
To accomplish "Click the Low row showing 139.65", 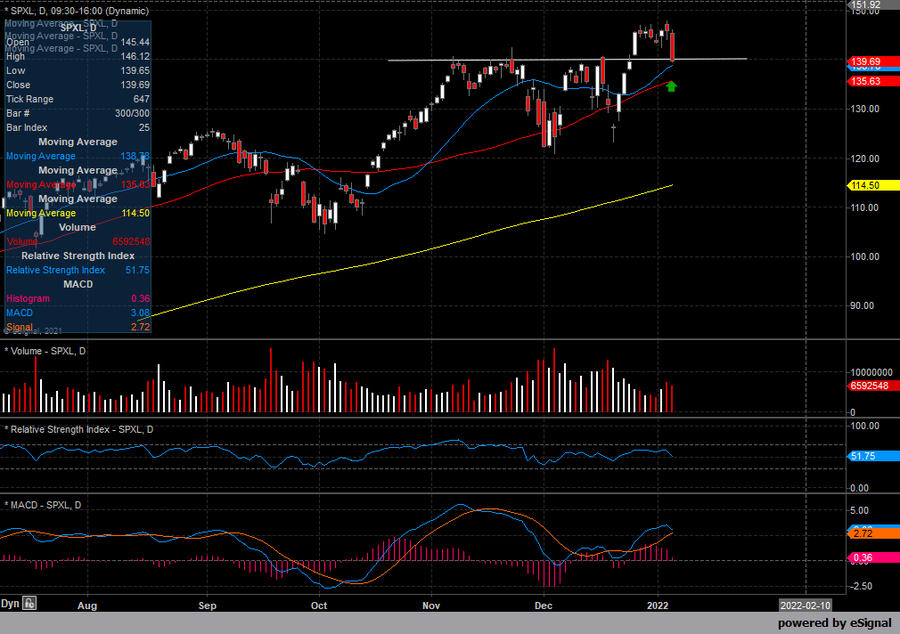I will pyautogui.click(x=77, y=71).
